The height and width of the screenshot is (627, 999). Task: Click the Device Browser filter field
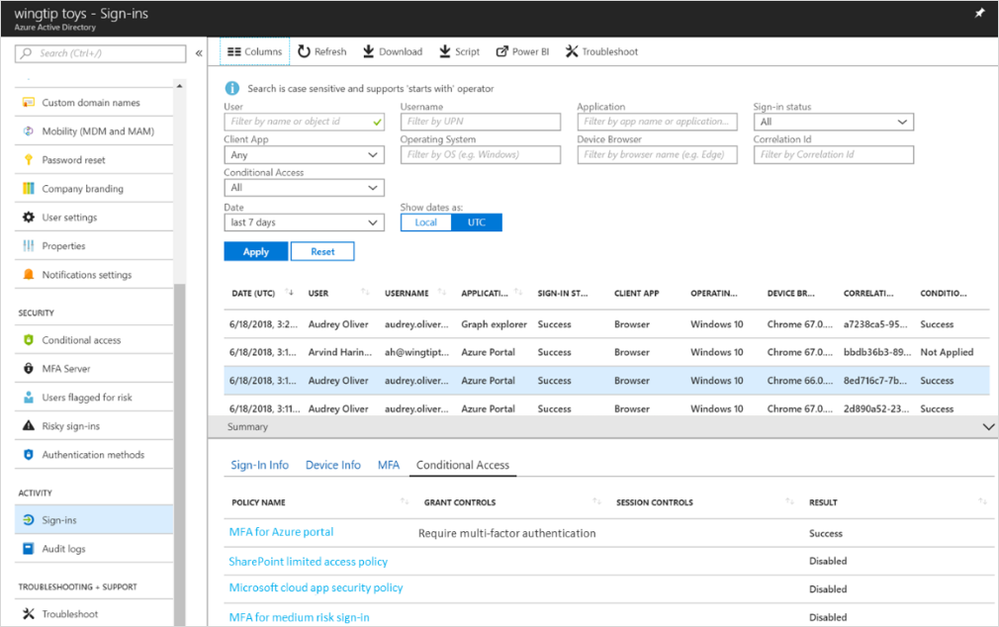657,155
